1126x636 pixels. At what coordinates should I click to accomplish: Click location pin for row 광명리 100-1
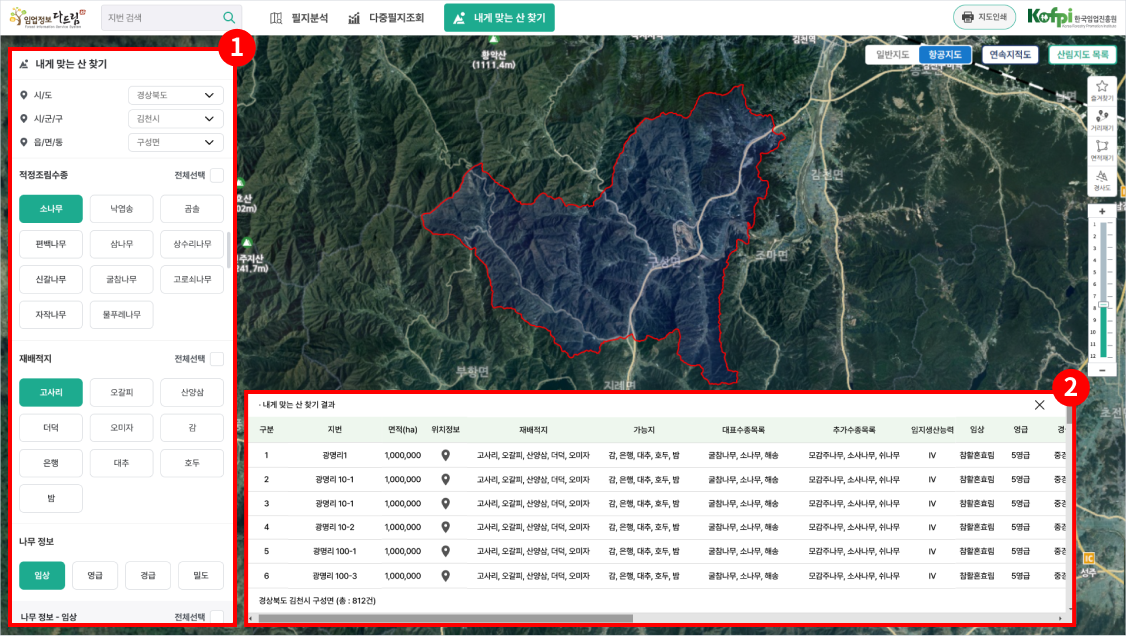click(445, 551)
